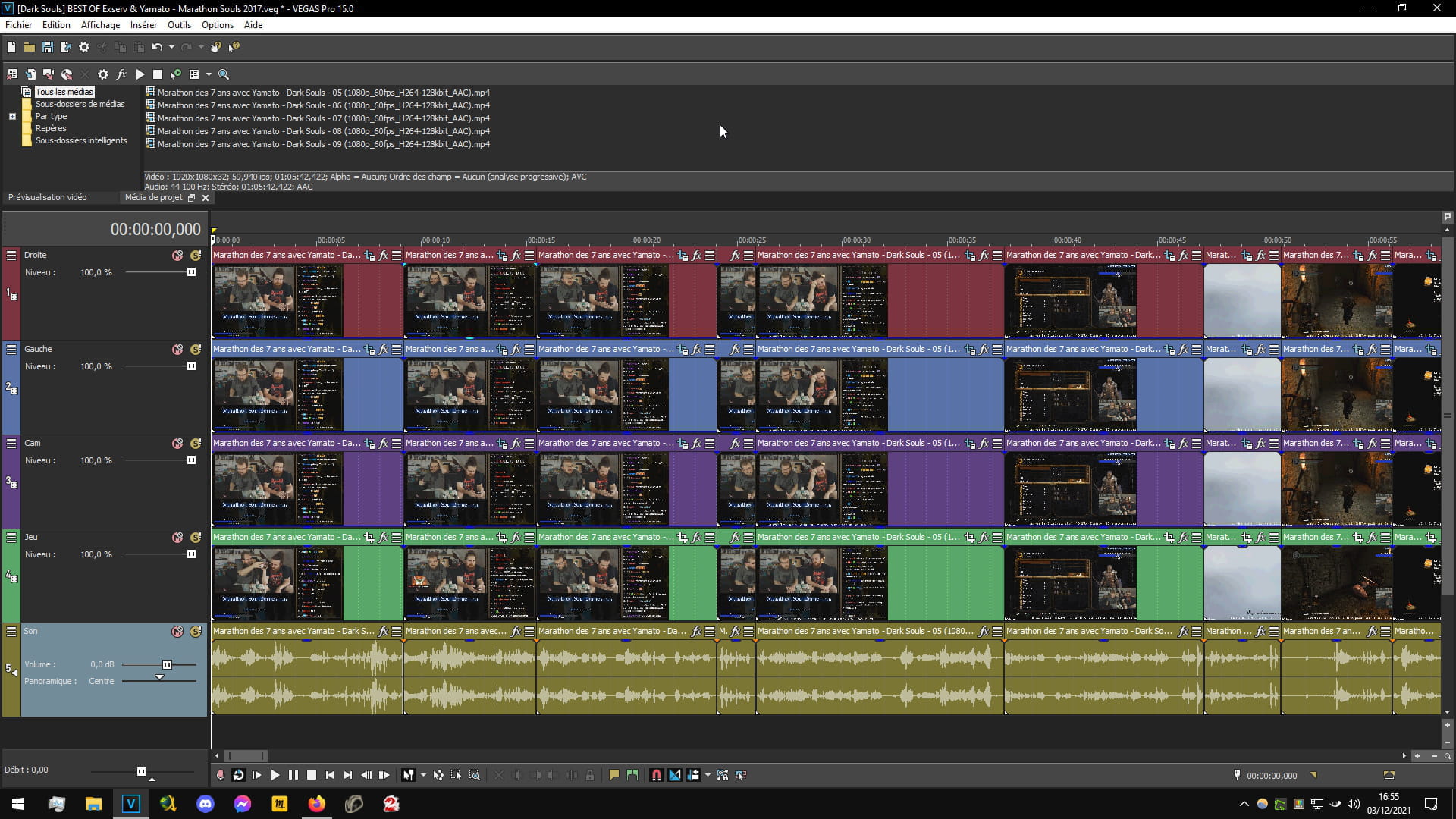Click the Son track Volume slider handle
Viewport: 1456px width, 819px height.
click(167, 665)
